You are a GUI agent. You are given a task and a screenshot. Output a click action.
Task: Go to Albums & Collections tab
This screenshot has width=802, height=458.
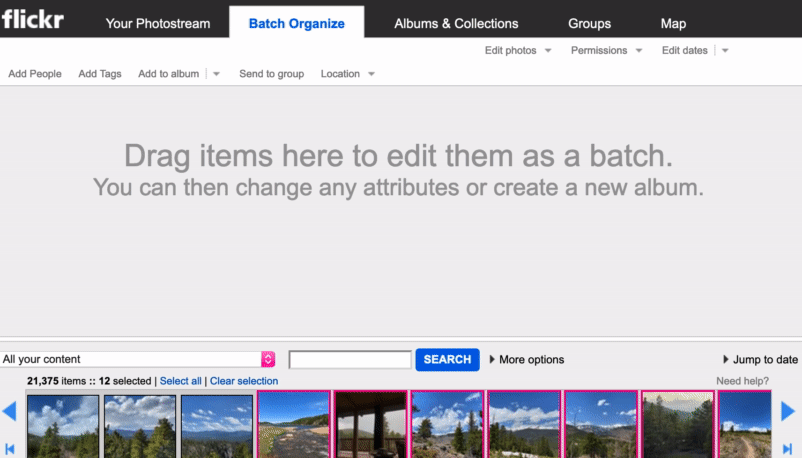tap(456, 24)
